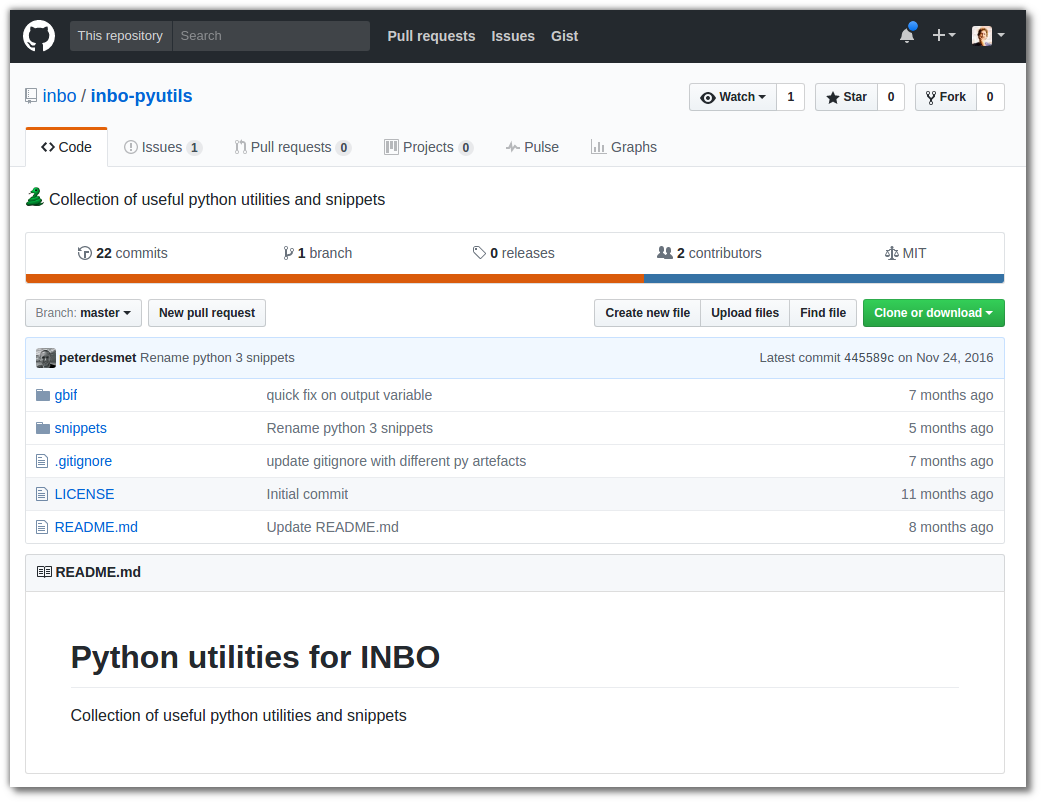This screenshot has height=803, width=1042.
Task: Click the commits history clock icon
Action: 84,253
